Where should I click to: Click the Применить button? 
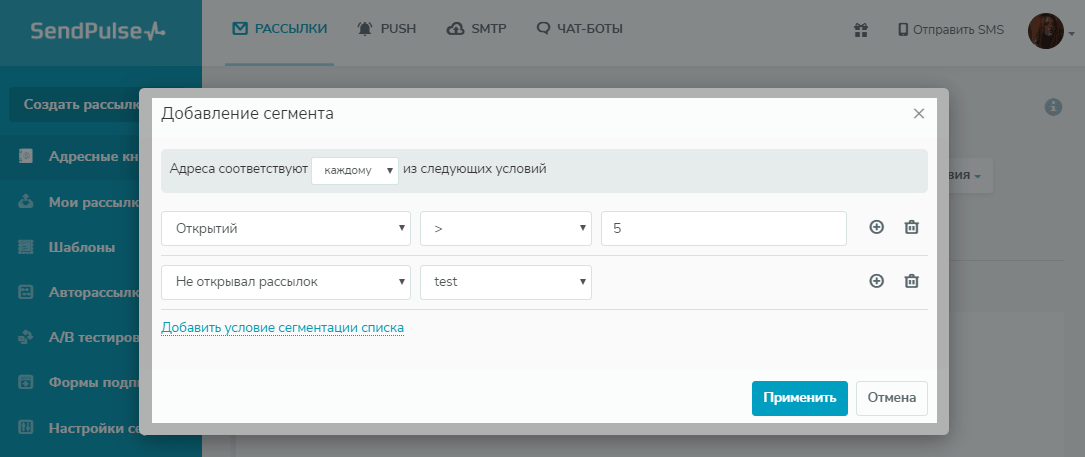pos(799,397)
